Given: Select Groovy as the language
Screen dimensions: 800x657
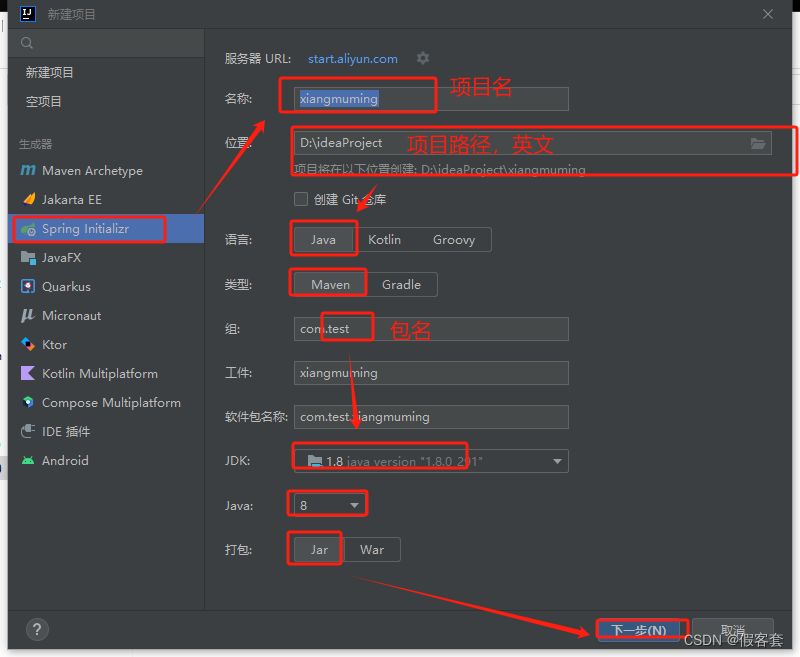Looking at the screenshot, I should point(454,240).
